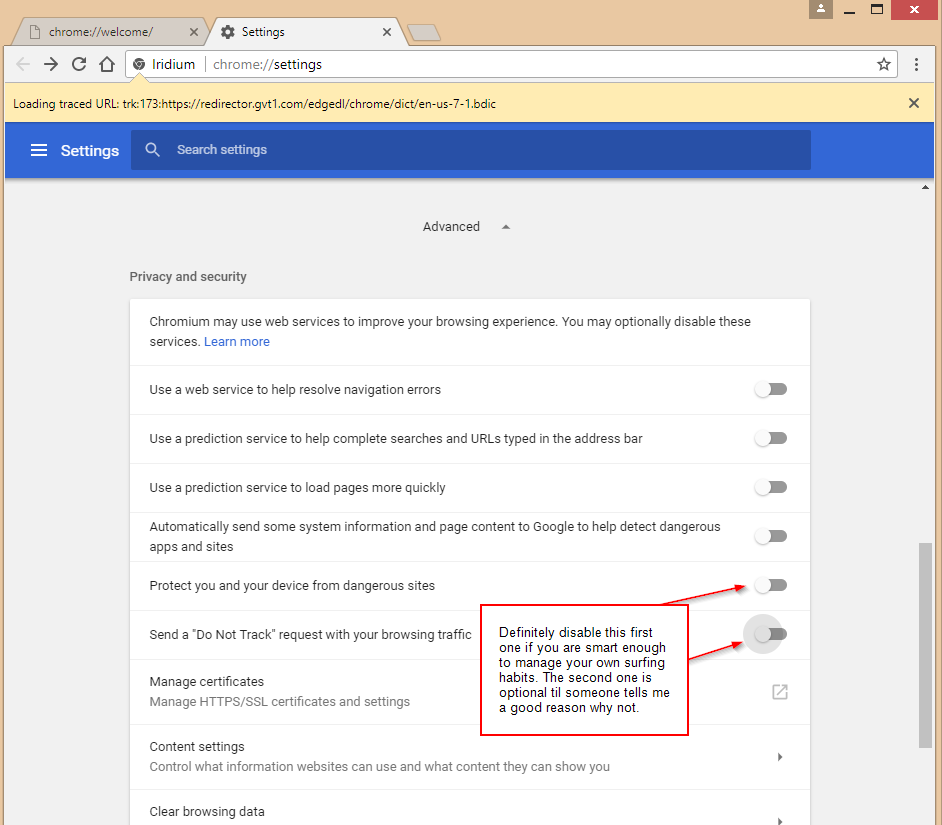
Task: Close the Settings tab
Action: [x=387, y=32]
